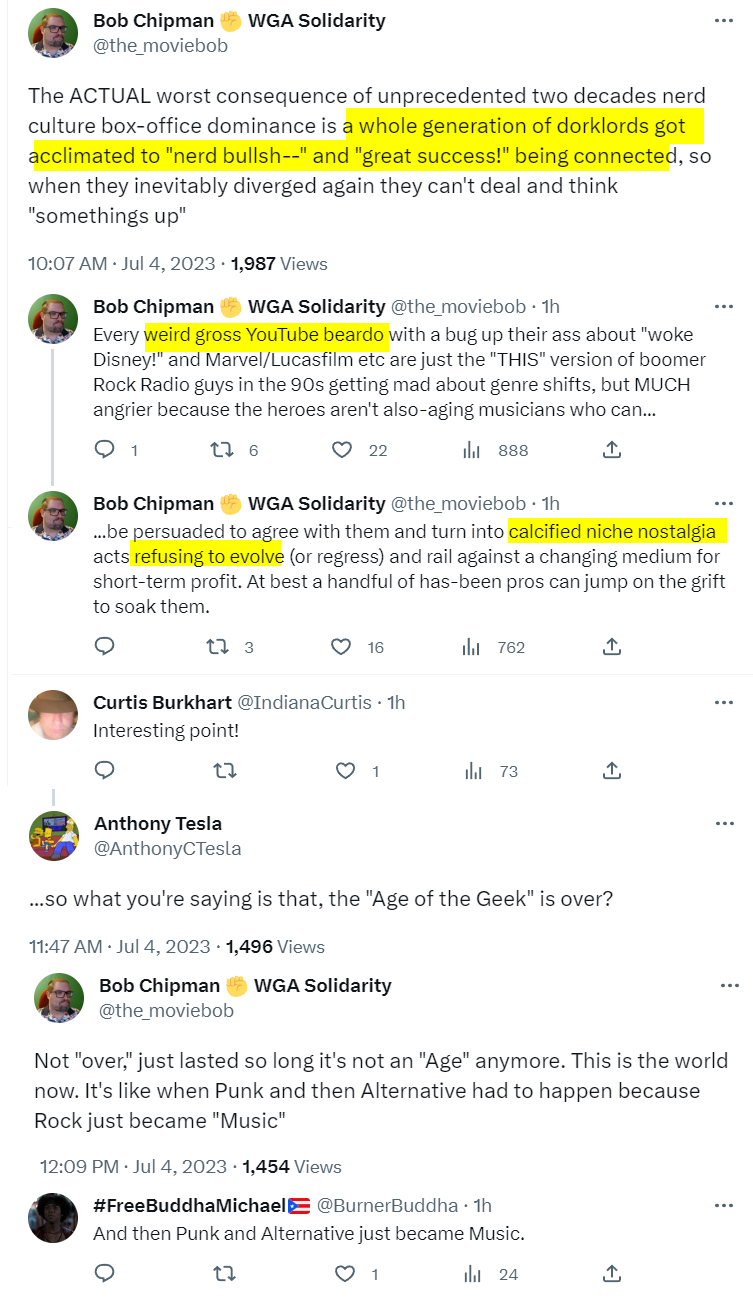Image resolution: width=753 pixels, height=1306 pixels.
Task: Open more options on top Bob Chipman tweet
Action: [x=725, y=21]
